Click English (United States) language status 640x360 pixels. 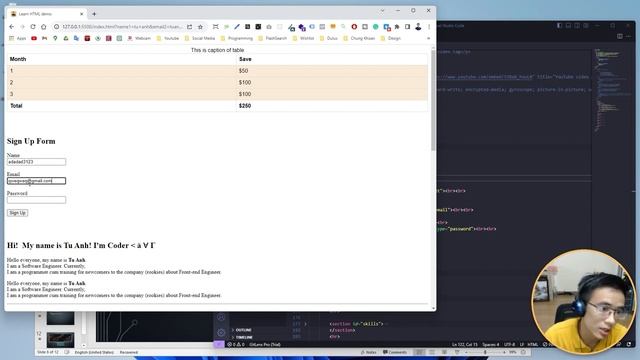point(94,352)
